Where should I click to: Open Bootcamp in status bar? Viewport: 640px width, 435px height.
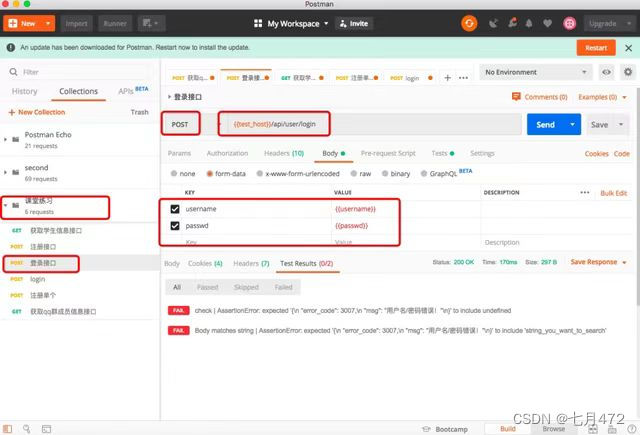445,429
